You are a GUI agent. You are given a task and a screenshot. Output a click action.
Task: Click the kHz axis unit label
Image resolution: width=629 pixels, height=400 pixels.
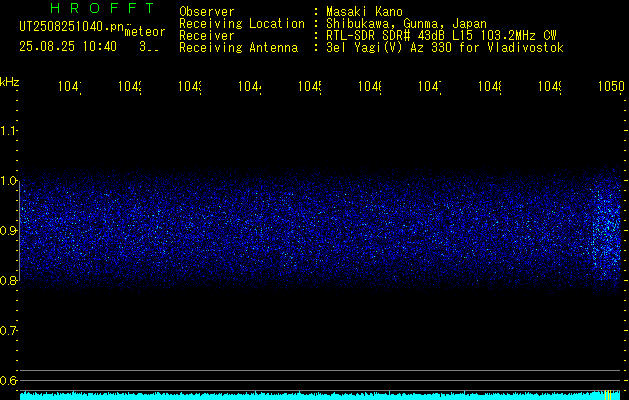click(10, 82)
